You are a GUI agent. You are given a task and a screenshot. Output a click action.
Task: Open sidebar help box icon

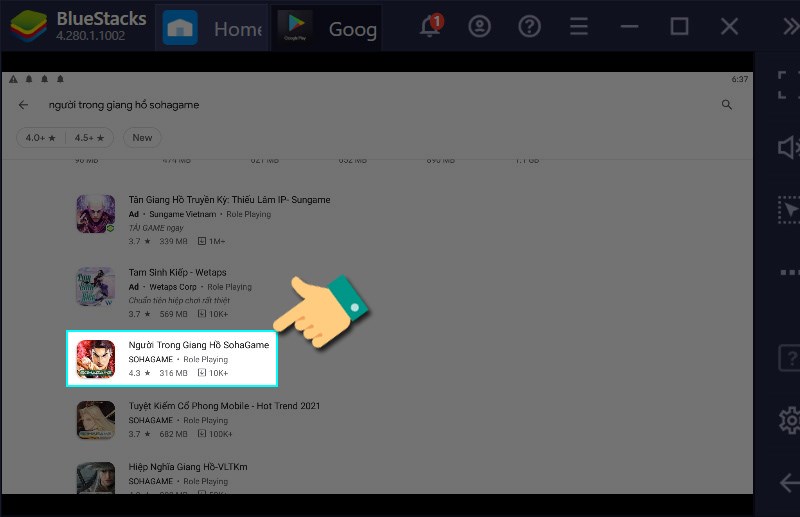tap(789, 358)
